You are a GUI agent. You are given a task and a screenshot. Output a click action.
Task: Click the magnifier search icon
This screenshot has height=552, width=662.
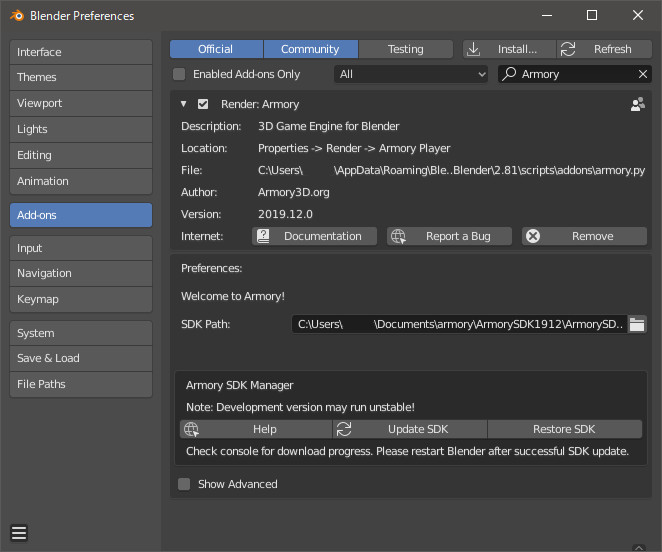(x=509, y=74)
